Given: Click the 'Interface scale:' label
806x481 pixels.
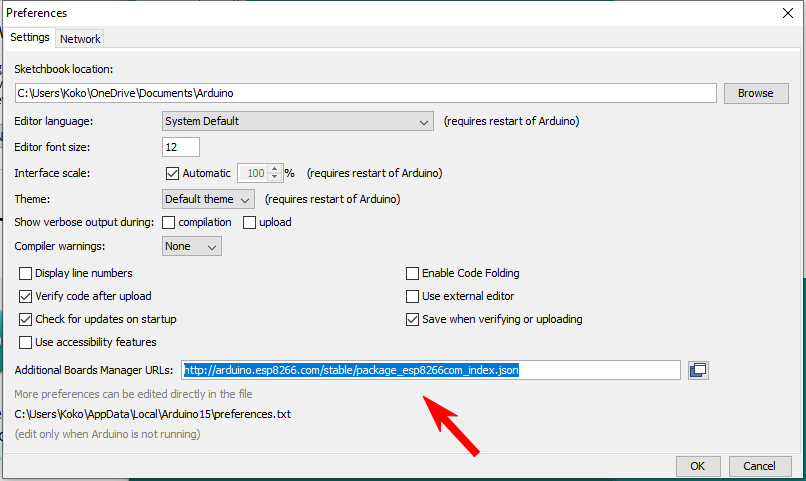Looking at the screenshot, I should click(x=52, y=173).
